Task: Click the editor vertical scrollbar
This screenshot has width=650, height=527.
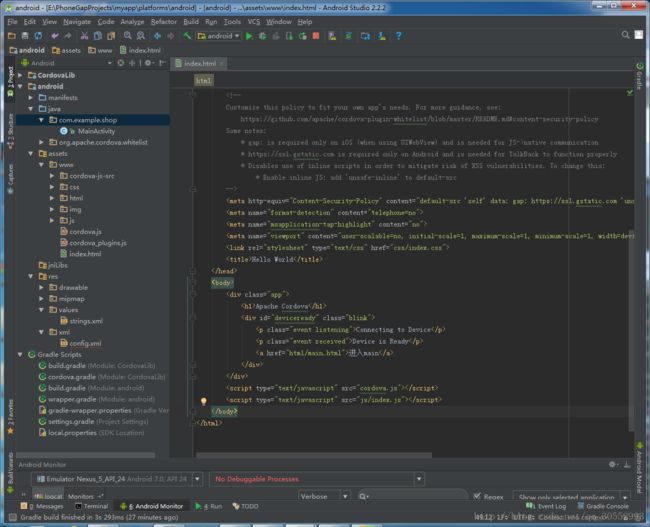Action: coord(631,330)
